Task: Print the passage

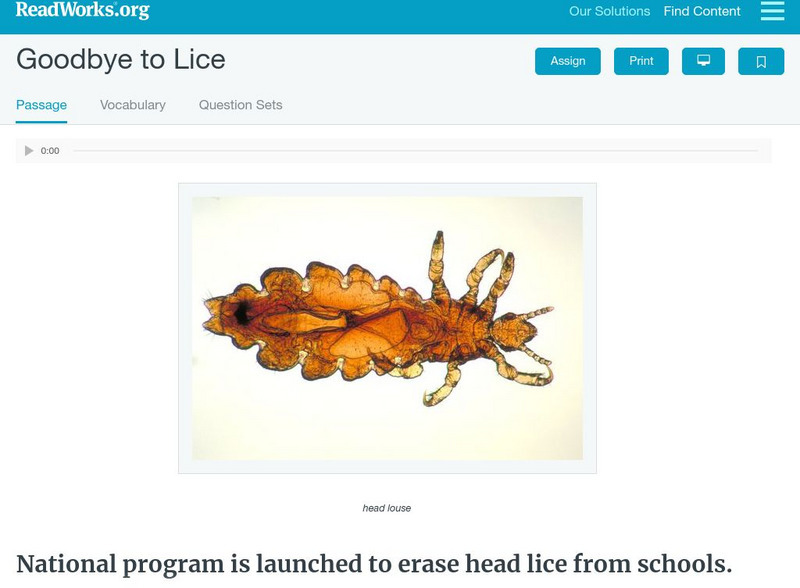Action: click(641, 61)
